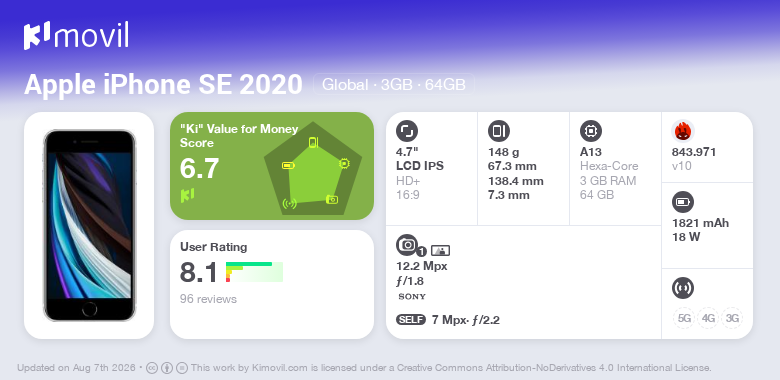Click the screen size display icon
The image size is (780, 380).
point(407,131)
